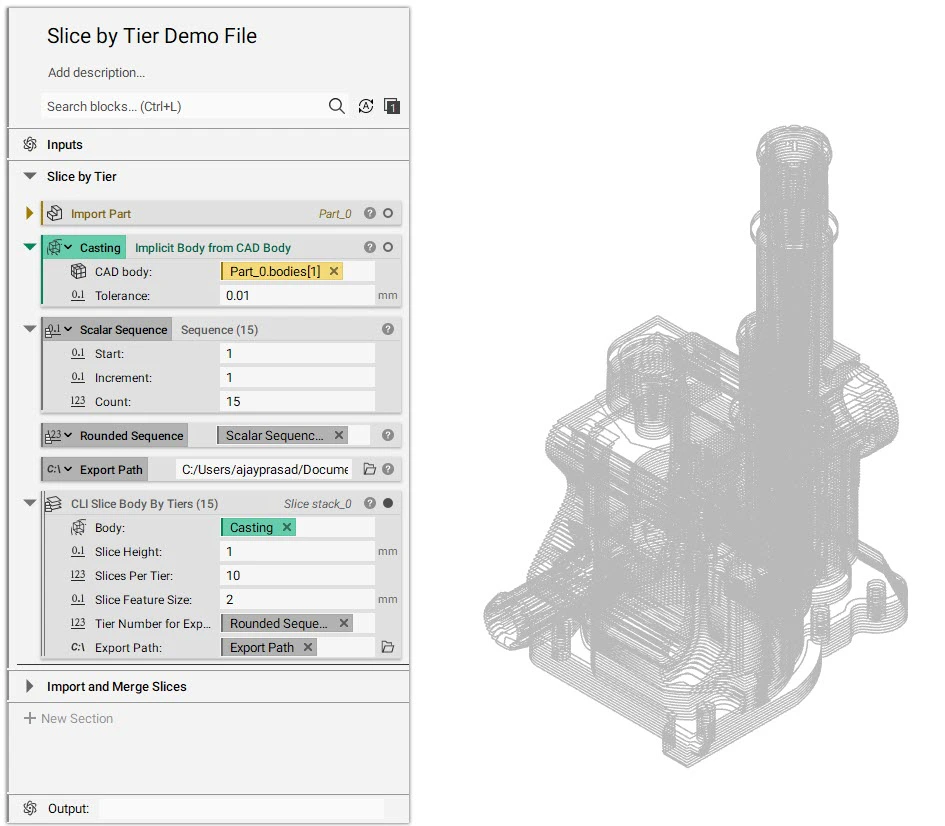Edit the Slice Height value
Viewport: 945px width, 826px height.
coord(297,551)
